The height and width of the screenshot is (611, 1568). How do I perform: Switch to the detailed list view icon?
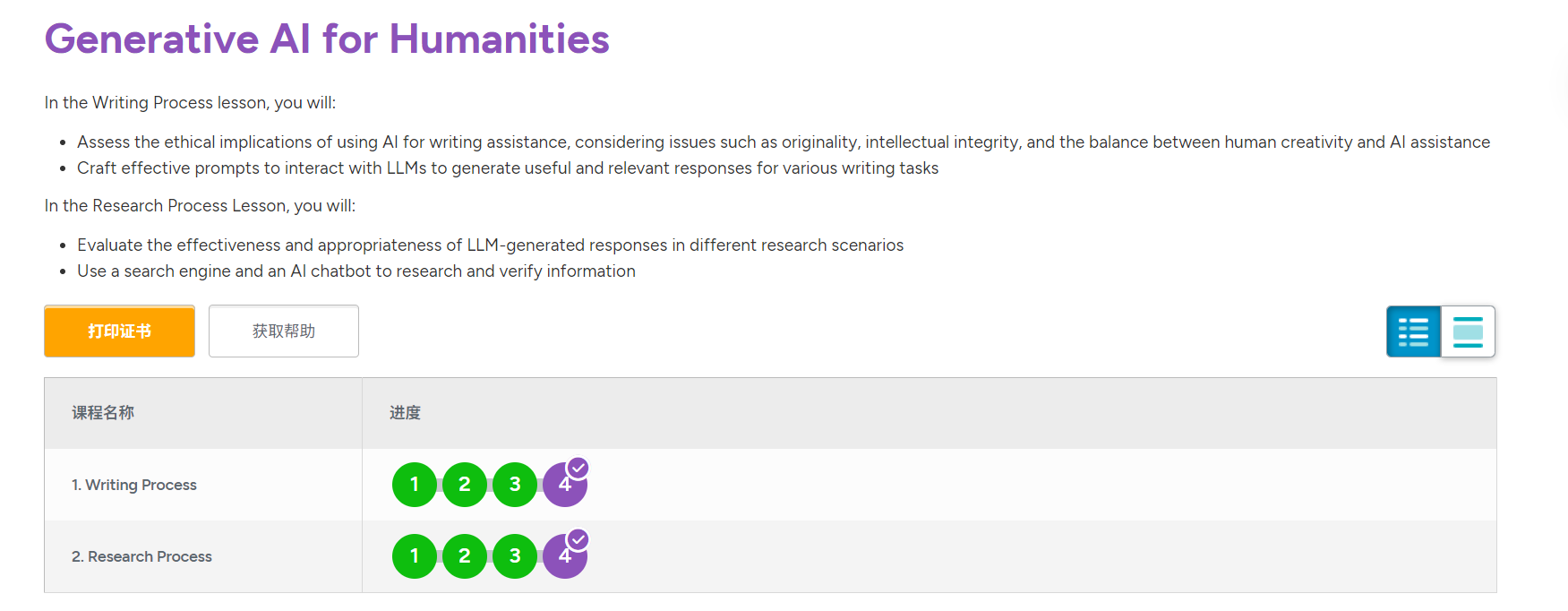click(1413, 331)
